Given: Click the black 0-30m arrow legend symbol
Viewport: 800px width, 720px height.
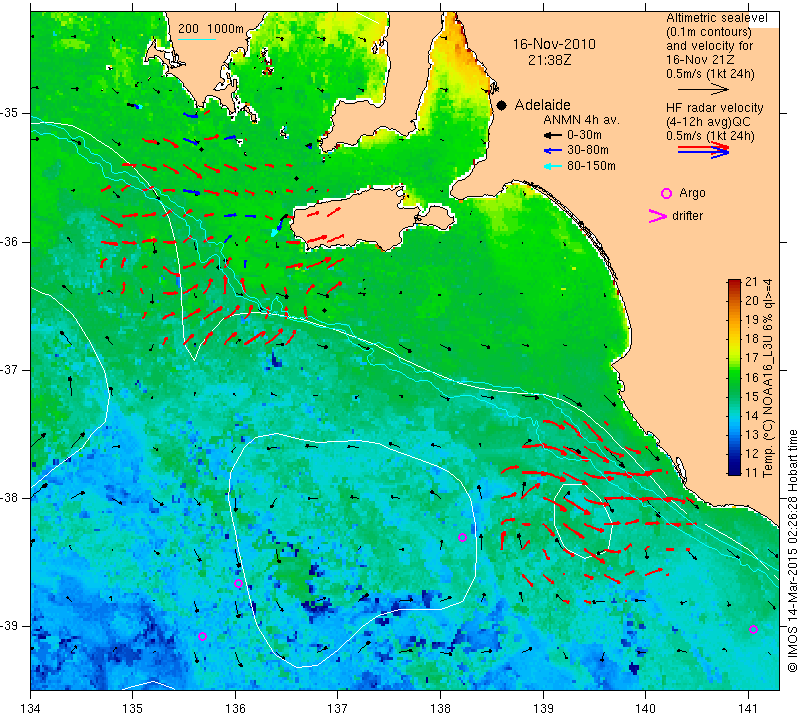Looking at the screenshot, I should click(552, 136).
